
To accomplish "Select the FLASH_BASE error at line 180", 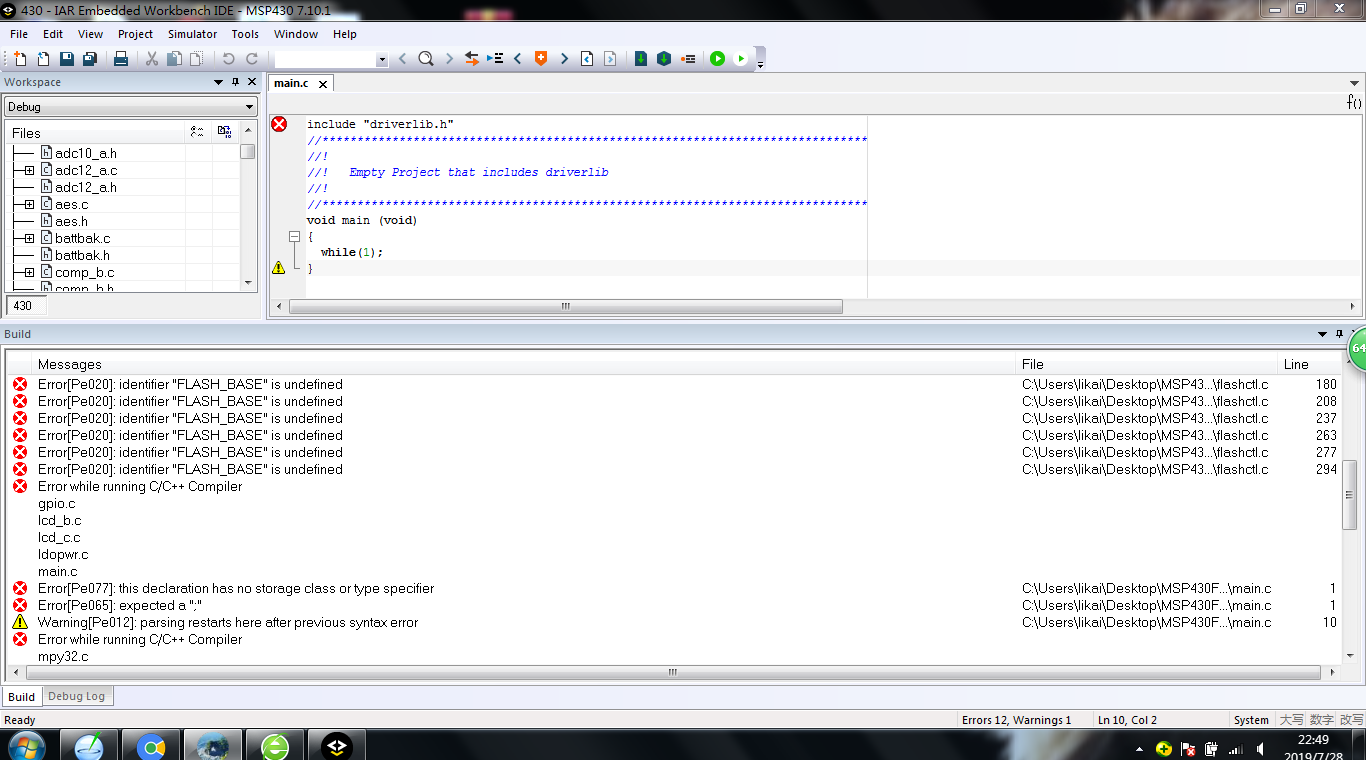I will pyautogui.click(x=674, y=384).
